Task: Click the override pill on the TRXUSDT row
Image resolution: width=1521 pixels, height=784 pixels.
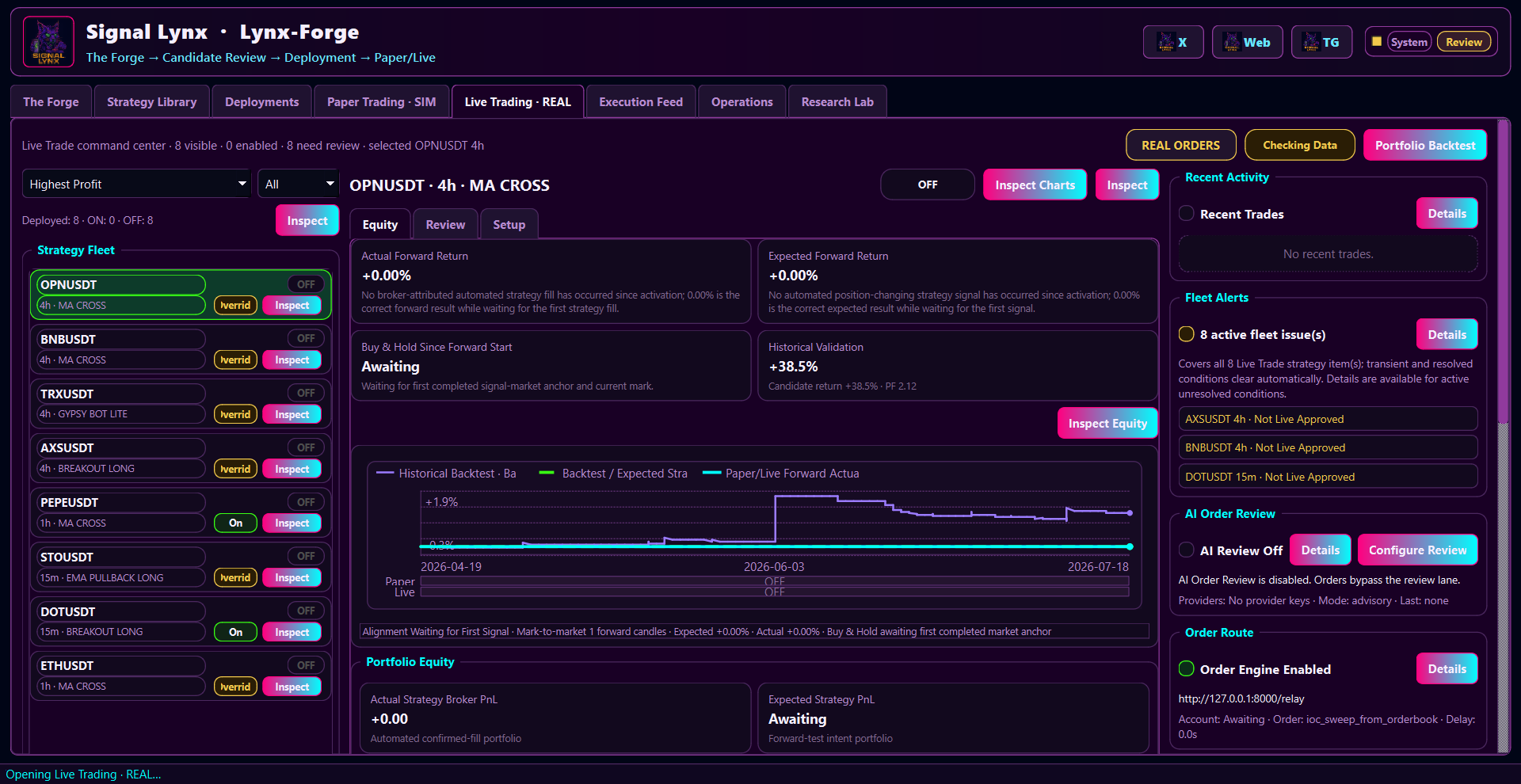Action: pyautogui.click(x=235, y=414)
